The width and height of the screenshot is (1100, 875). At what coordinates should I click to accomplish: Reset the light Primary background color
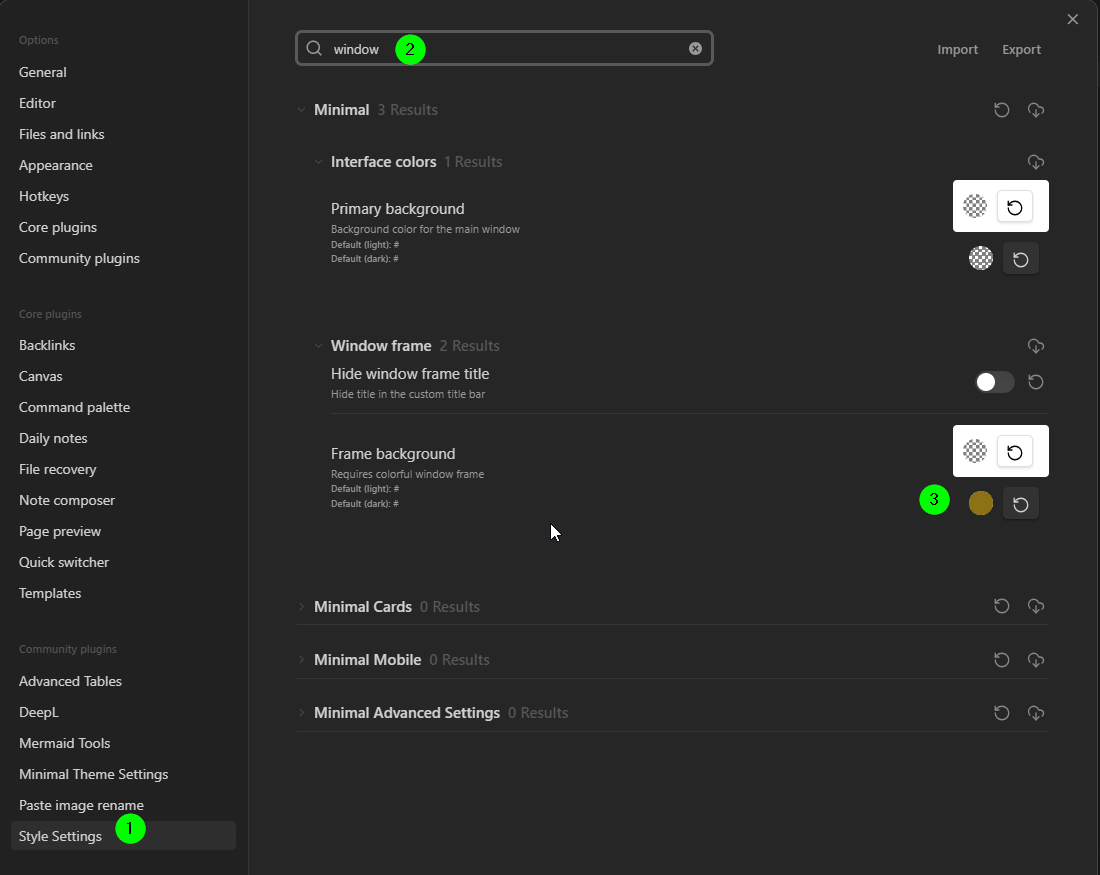coord(1014,207)
